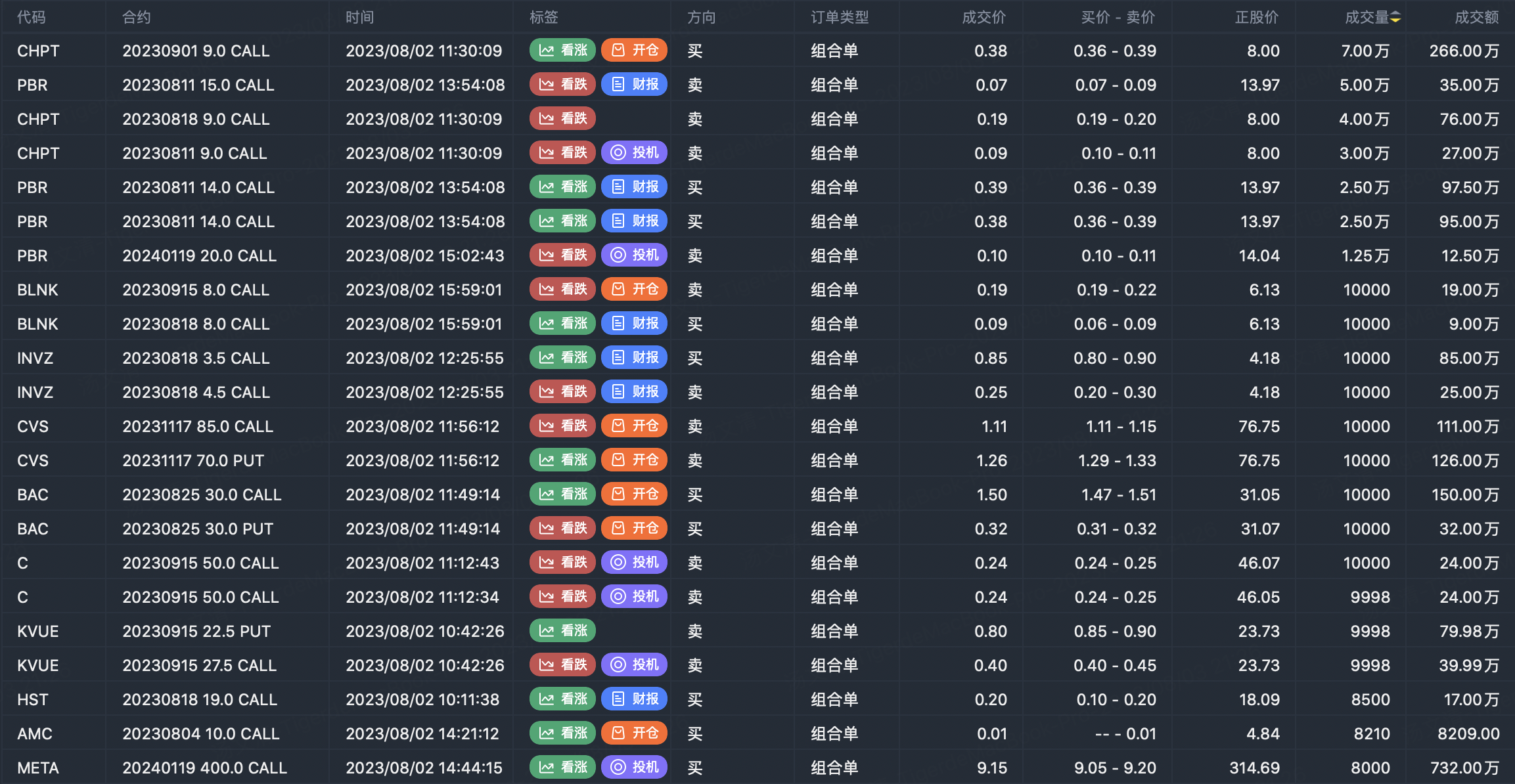This screenshot has width=1515, height=784.
Task: Click timestamp 2023/08/02 14:21:12
Action: 422,733
